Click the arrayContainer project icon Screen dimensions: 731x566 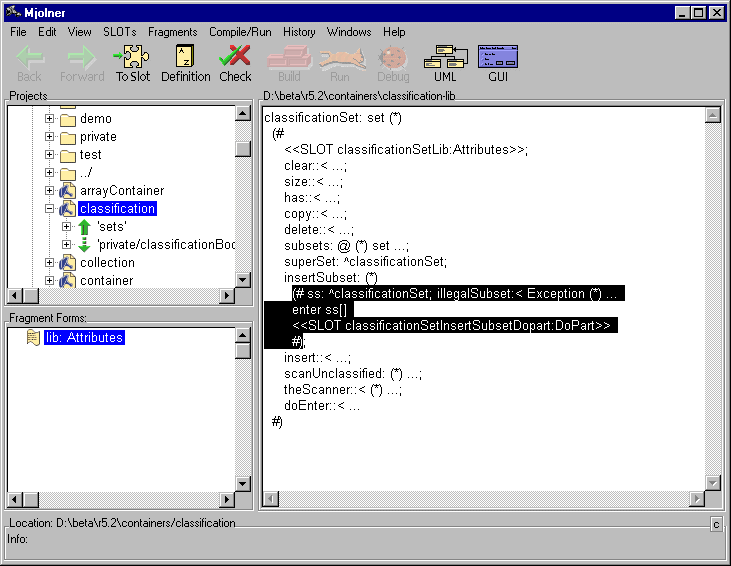click(68, 191)
